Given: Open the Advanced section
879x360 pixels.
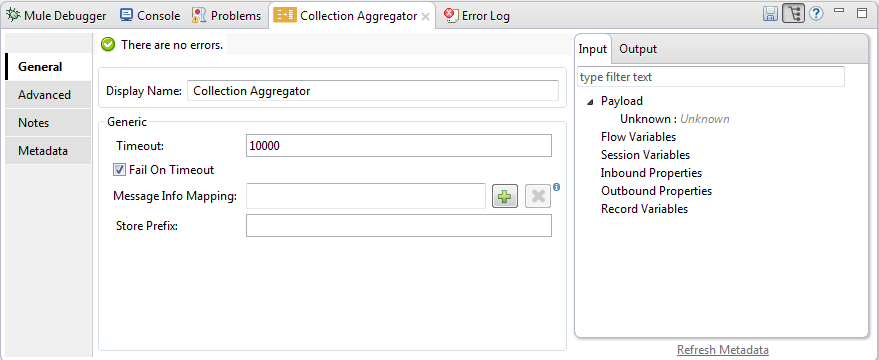Looking at the screenshot, I should coord(48,95).
